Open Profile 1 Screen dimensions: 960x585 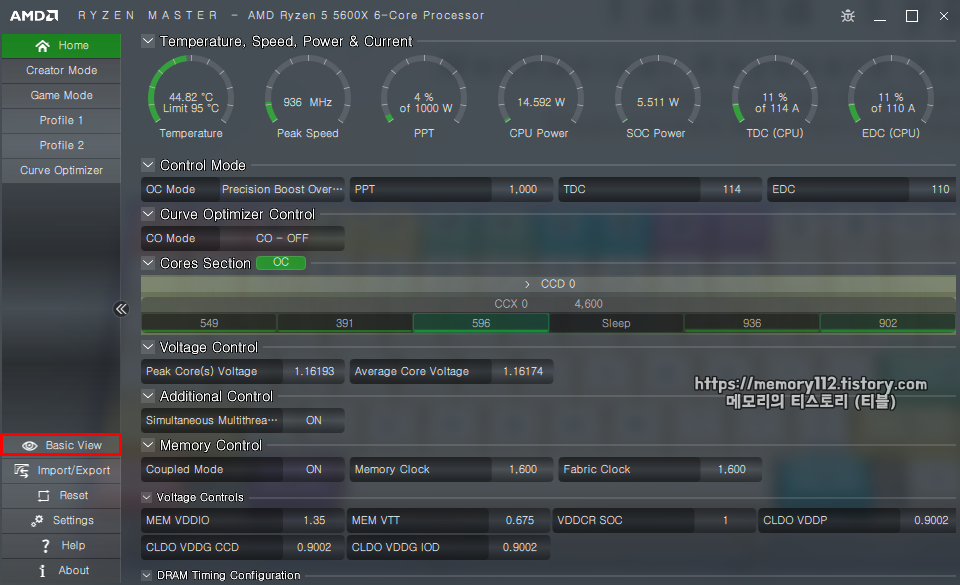tap(61, 121)
